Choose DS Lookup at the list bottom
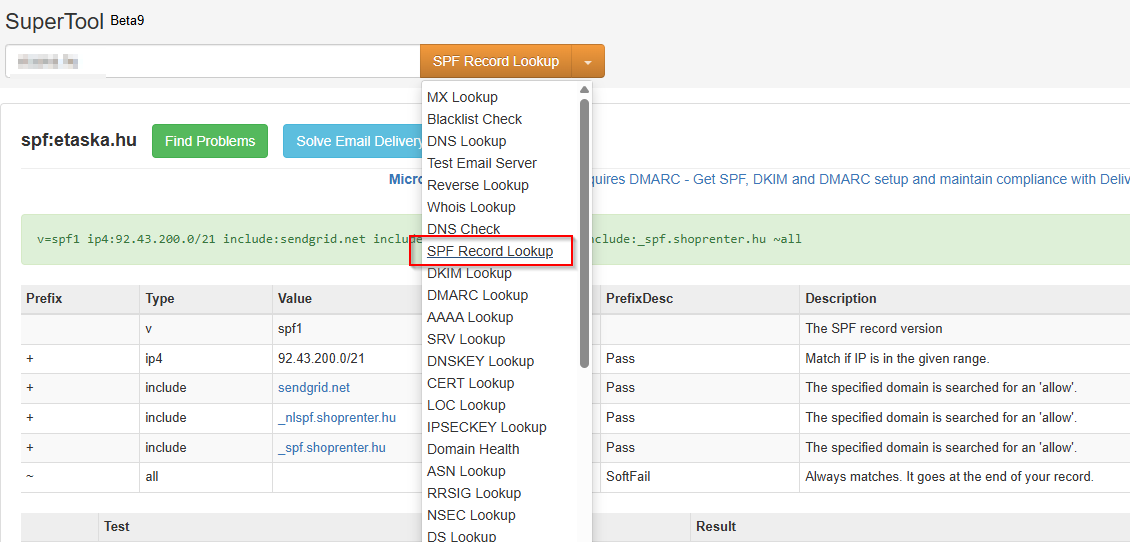This screenshot has height=542, width=1130. tap(461, 536)
